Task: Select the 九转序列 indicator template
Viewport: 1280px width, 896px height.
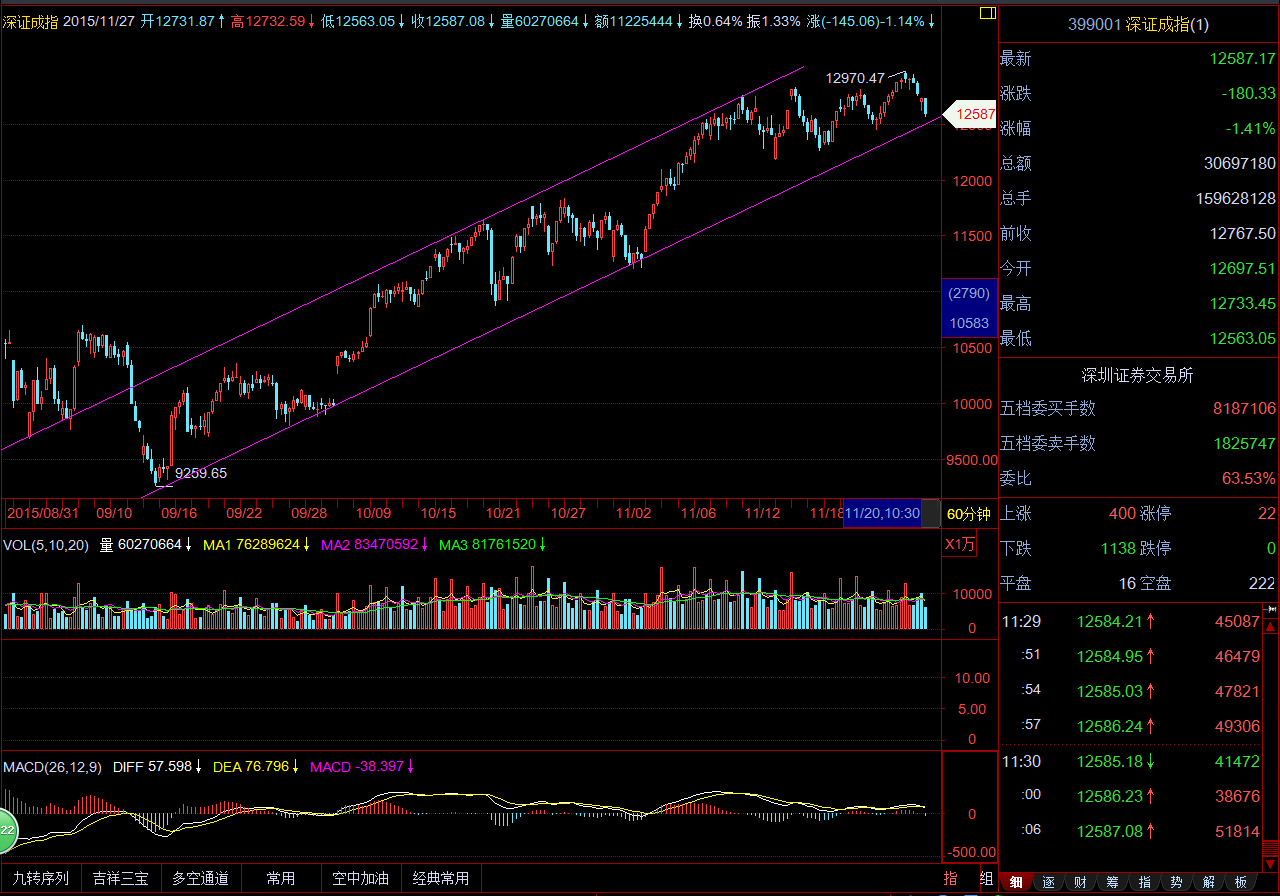Action: pyautogui.click(x=40, y=878)
